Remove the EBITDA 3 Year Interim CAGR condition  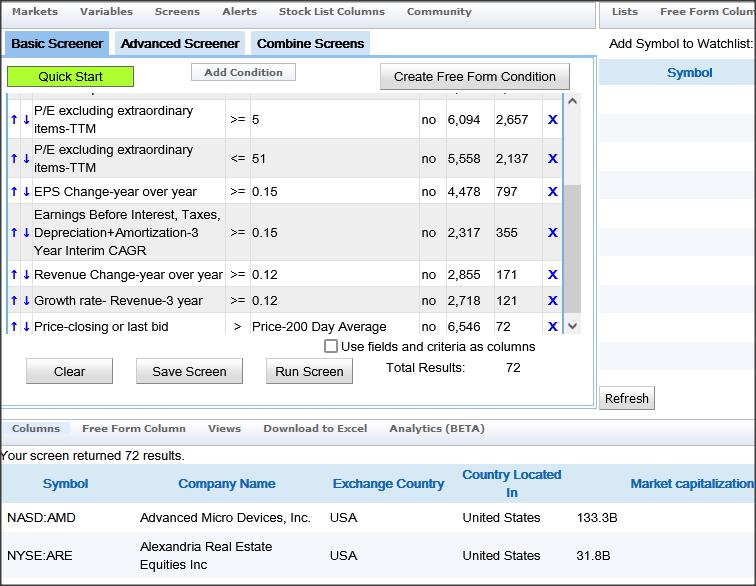point(552,233)
